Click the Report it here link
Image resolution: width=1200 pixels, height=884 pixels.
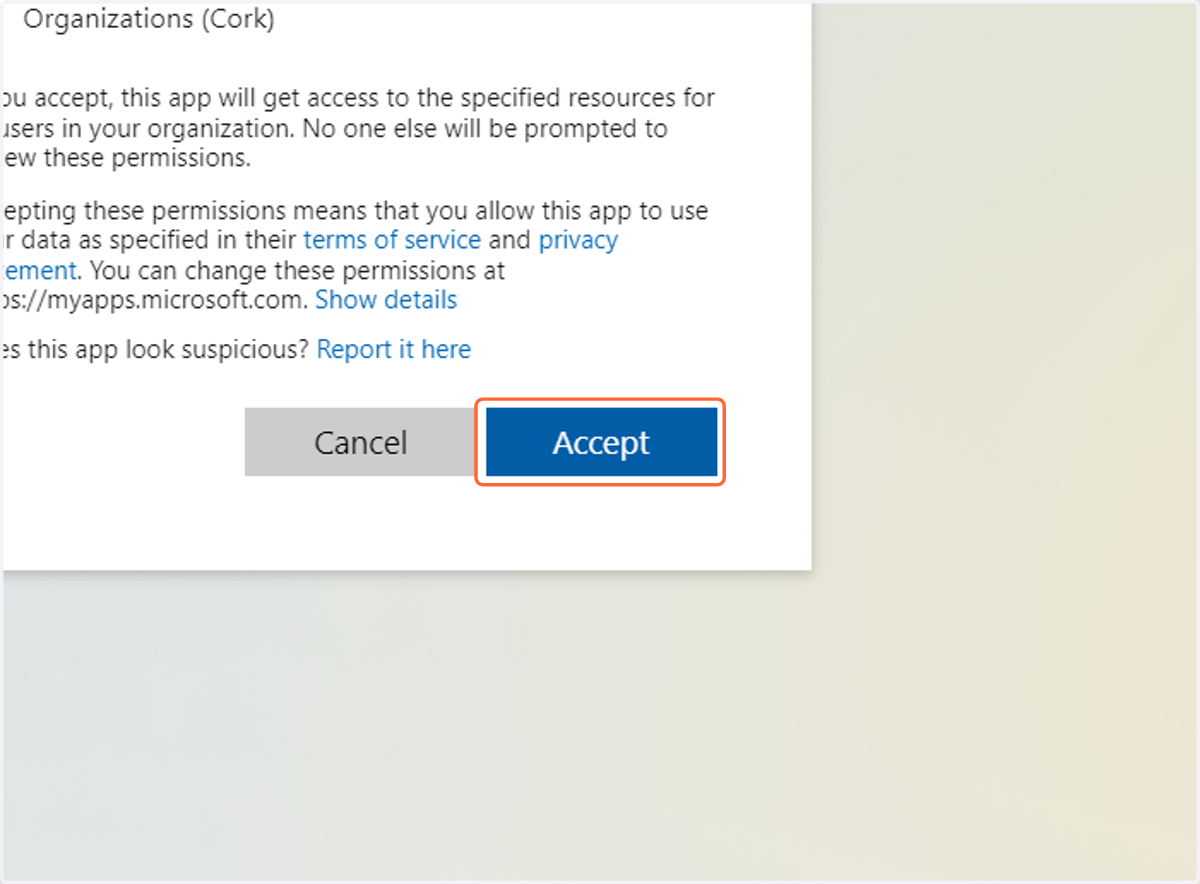(x=393, y=349)
